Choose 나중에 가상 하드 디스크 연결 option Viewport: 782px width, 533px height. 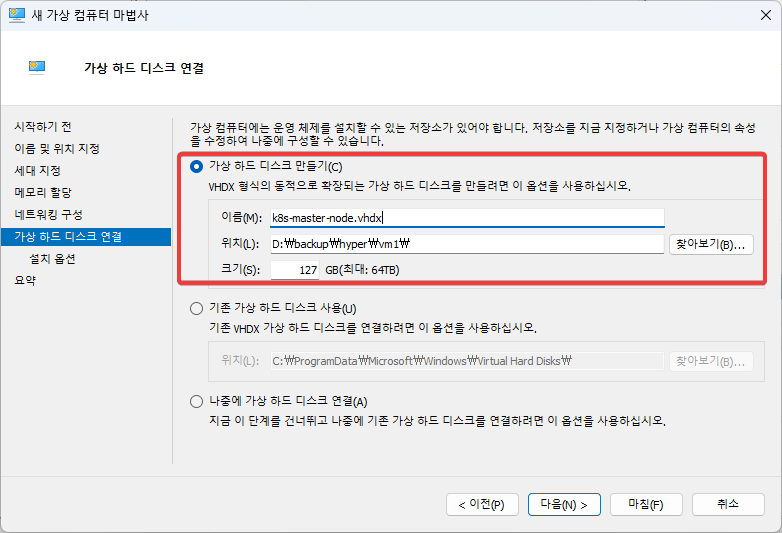point(197,401)
